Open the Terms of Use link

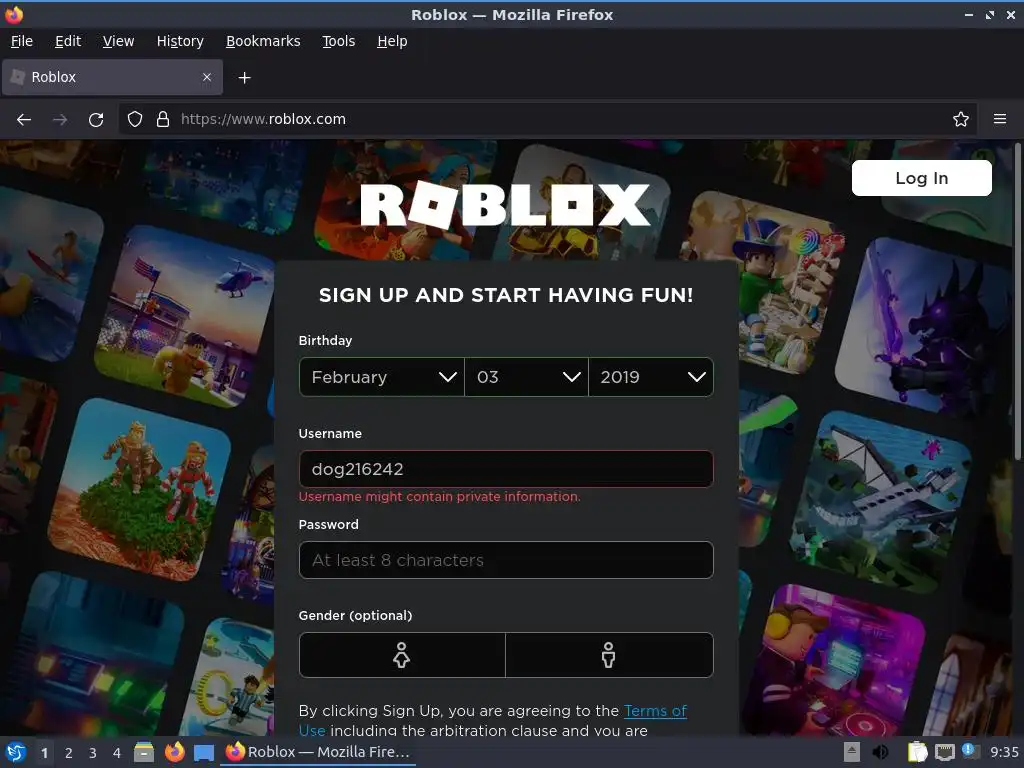[655, 711]
